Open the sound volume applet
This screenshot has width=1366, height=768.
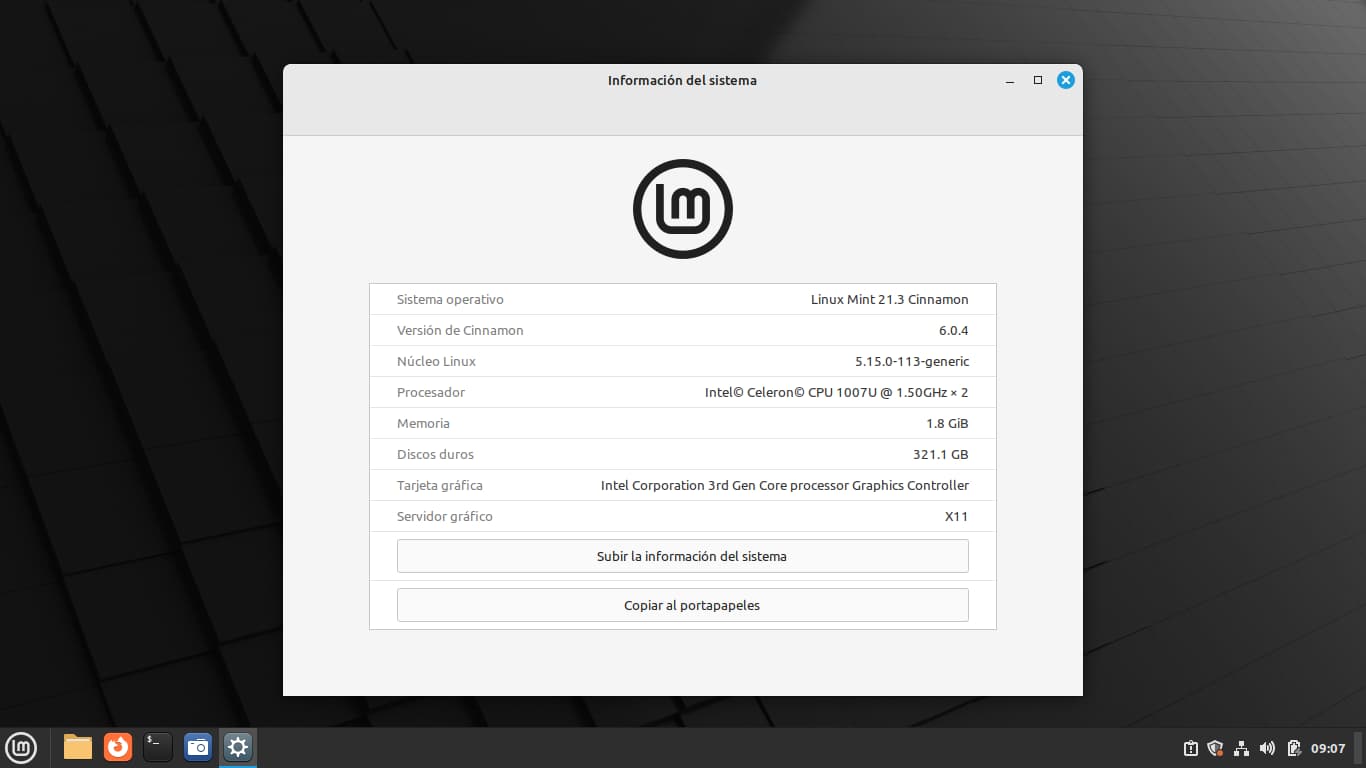tap(1268, 748)
